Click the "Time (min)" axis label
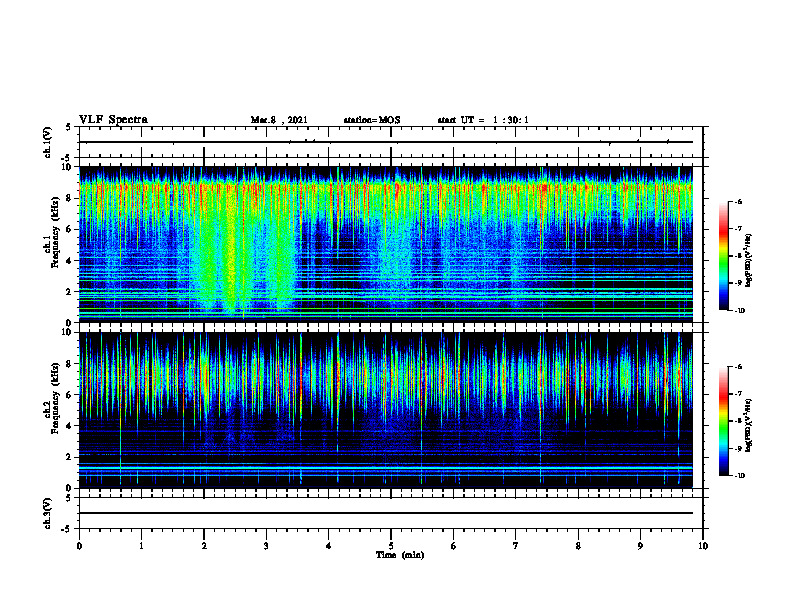 400,555
